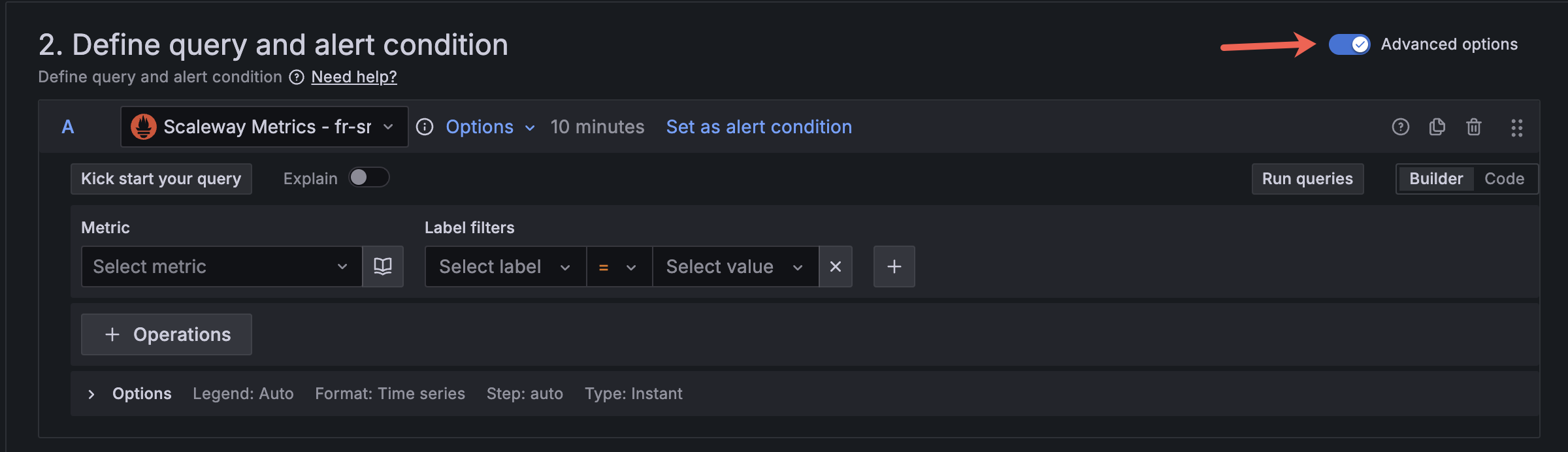Delete query A with the trash icon
The image size is (1568, 452).
(1473, 127)
